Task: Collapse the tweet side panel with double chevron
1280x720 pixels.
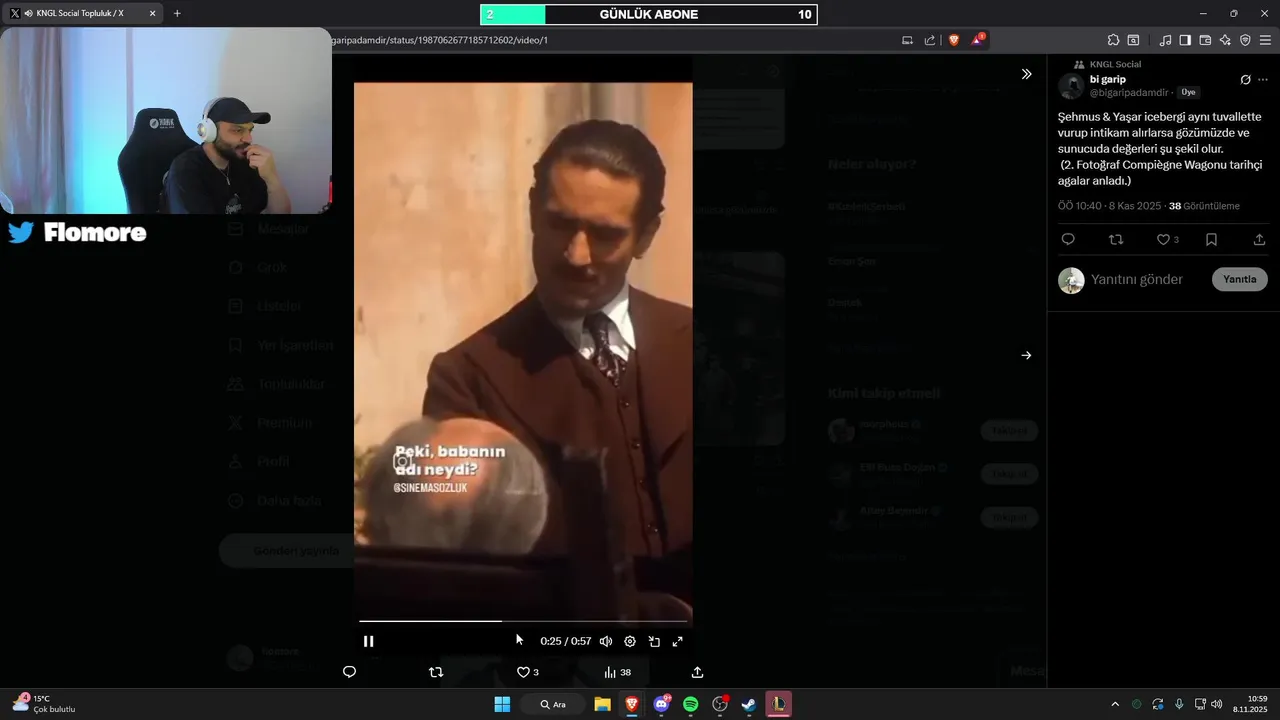Action: [1026, 74]
